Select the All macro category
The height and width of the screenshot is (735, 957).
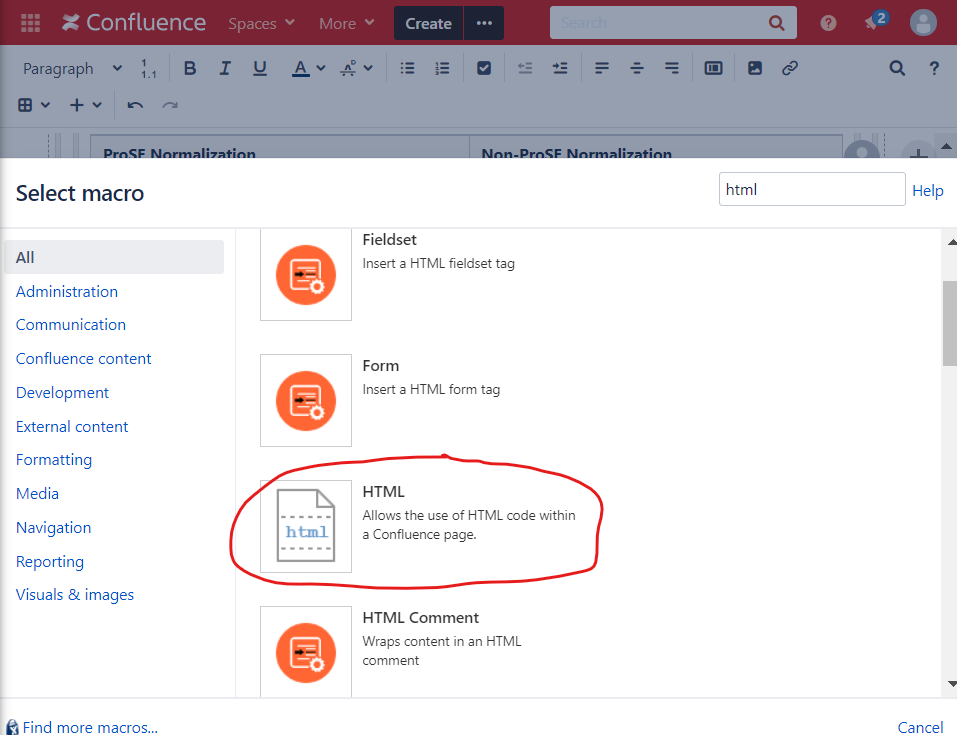[x=114, y=257]
